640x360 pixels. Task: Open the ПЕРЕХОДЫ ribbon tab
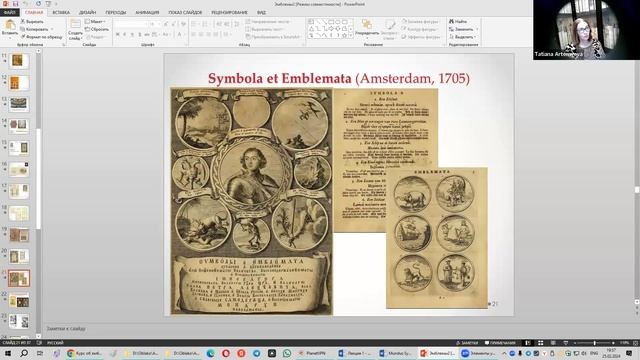point(116,12)
